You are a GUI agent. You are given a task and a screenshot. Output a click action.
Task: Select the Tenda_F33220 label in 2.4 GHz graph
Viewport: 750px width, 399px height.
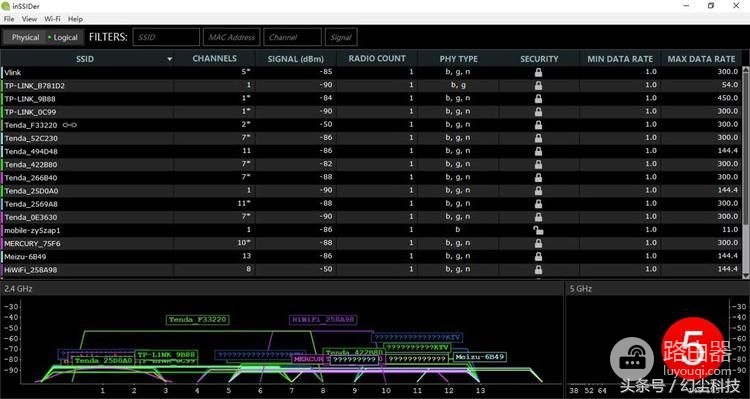click(x=198, y=320)
